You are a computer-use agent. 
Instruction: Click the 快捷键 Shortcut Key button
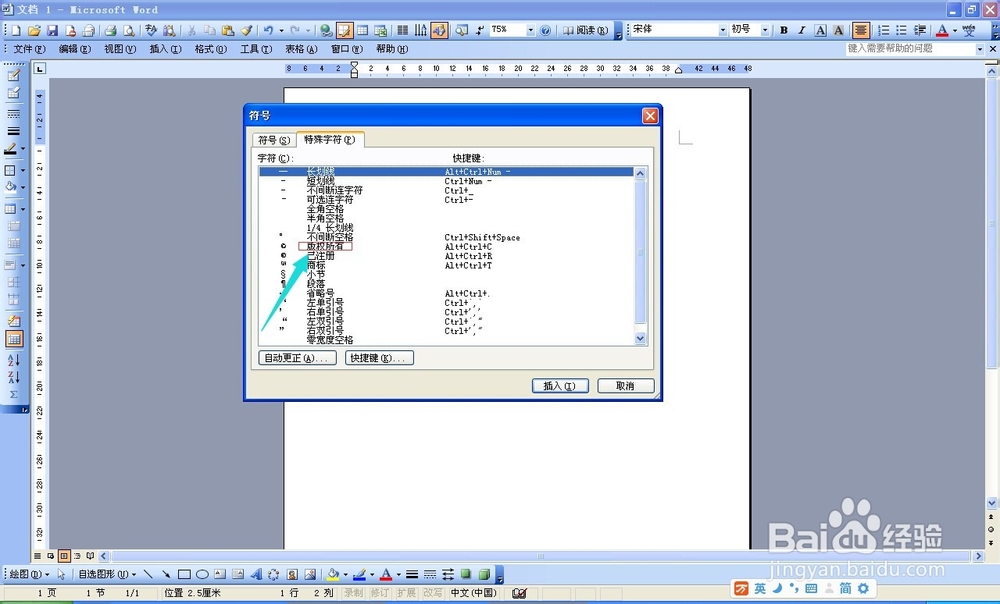(379, 358)
